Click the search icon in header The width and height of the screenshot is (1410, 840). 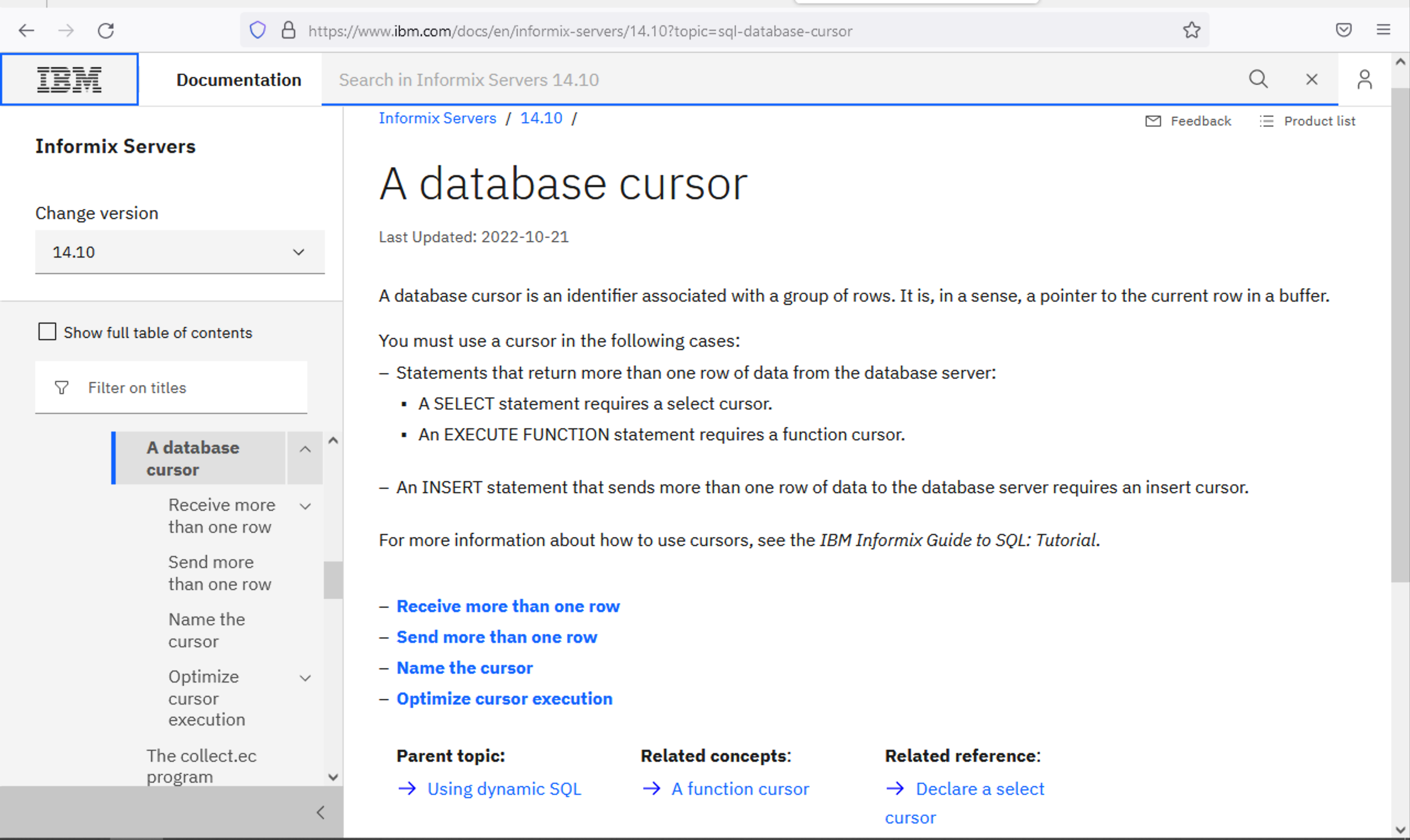coord(1257,80)
